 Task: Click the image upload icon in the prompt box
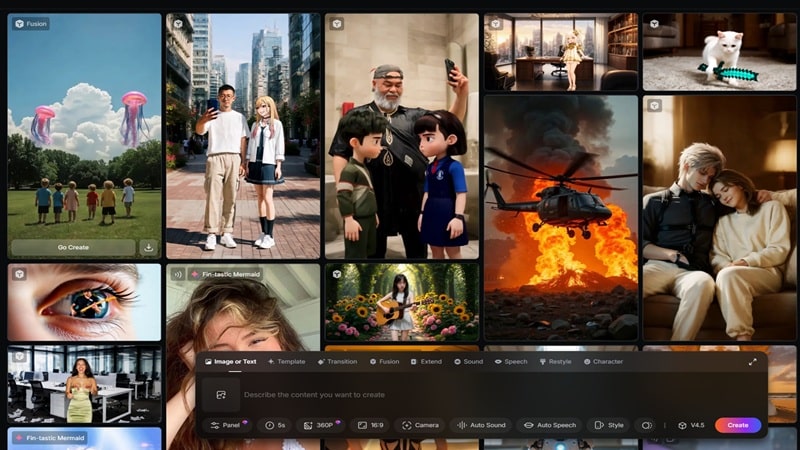pyautogui.click(x=221, y=395)
